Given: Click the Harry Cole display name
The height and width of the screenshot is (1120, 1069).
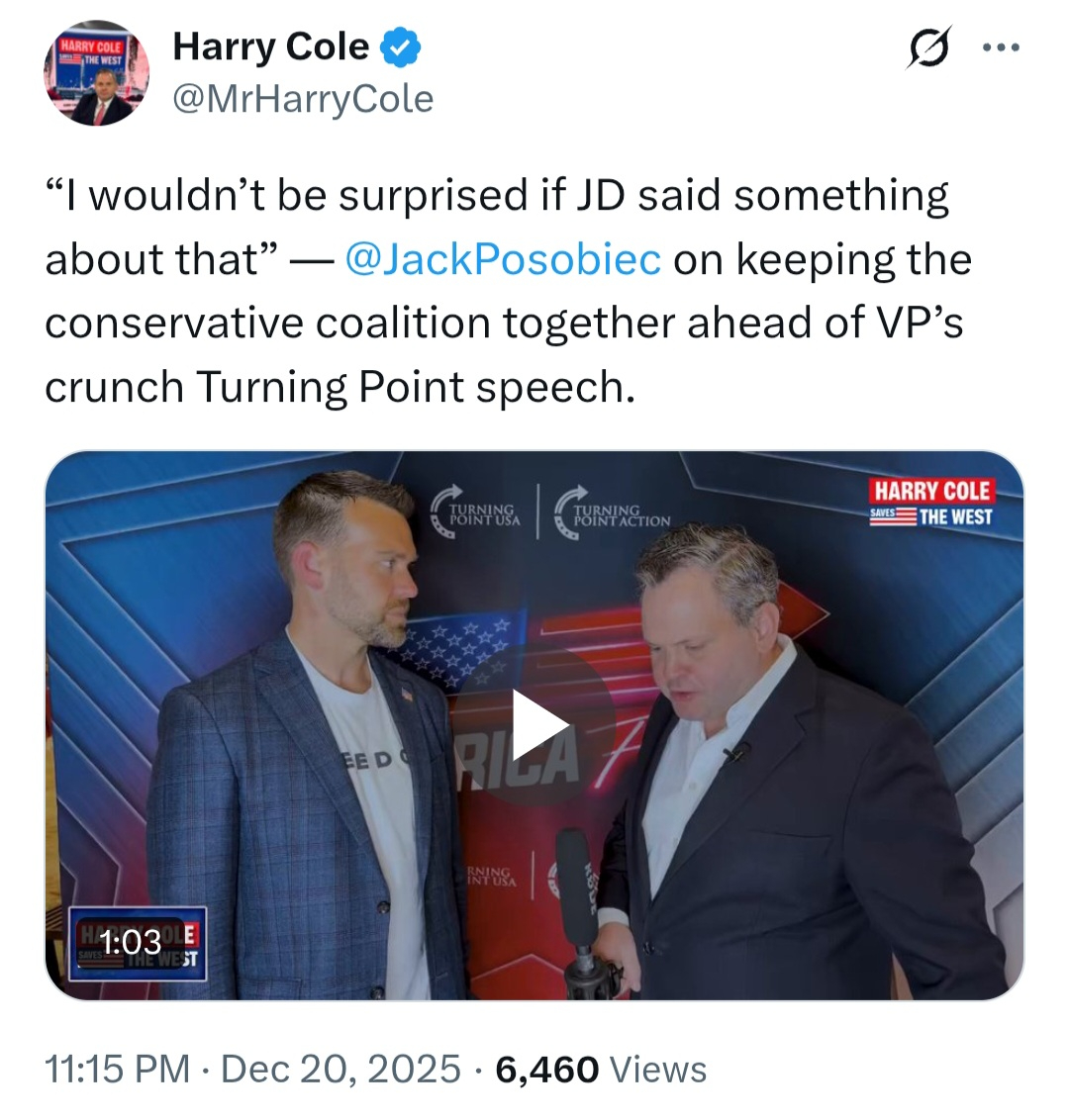Looking at the screenshot, I should (x=271, y=47).
